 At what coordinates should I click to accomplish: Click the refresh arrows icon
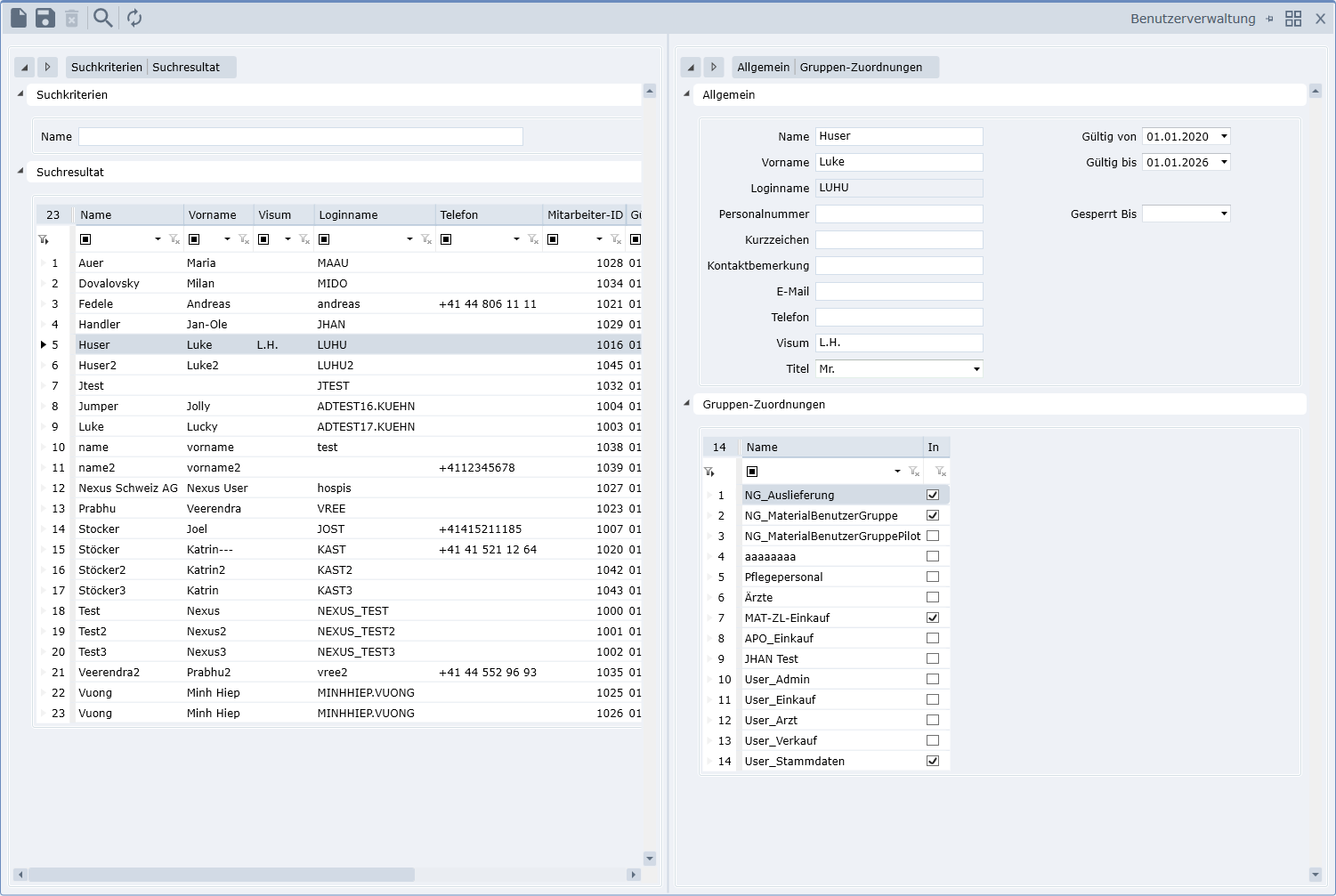point(134,18)
